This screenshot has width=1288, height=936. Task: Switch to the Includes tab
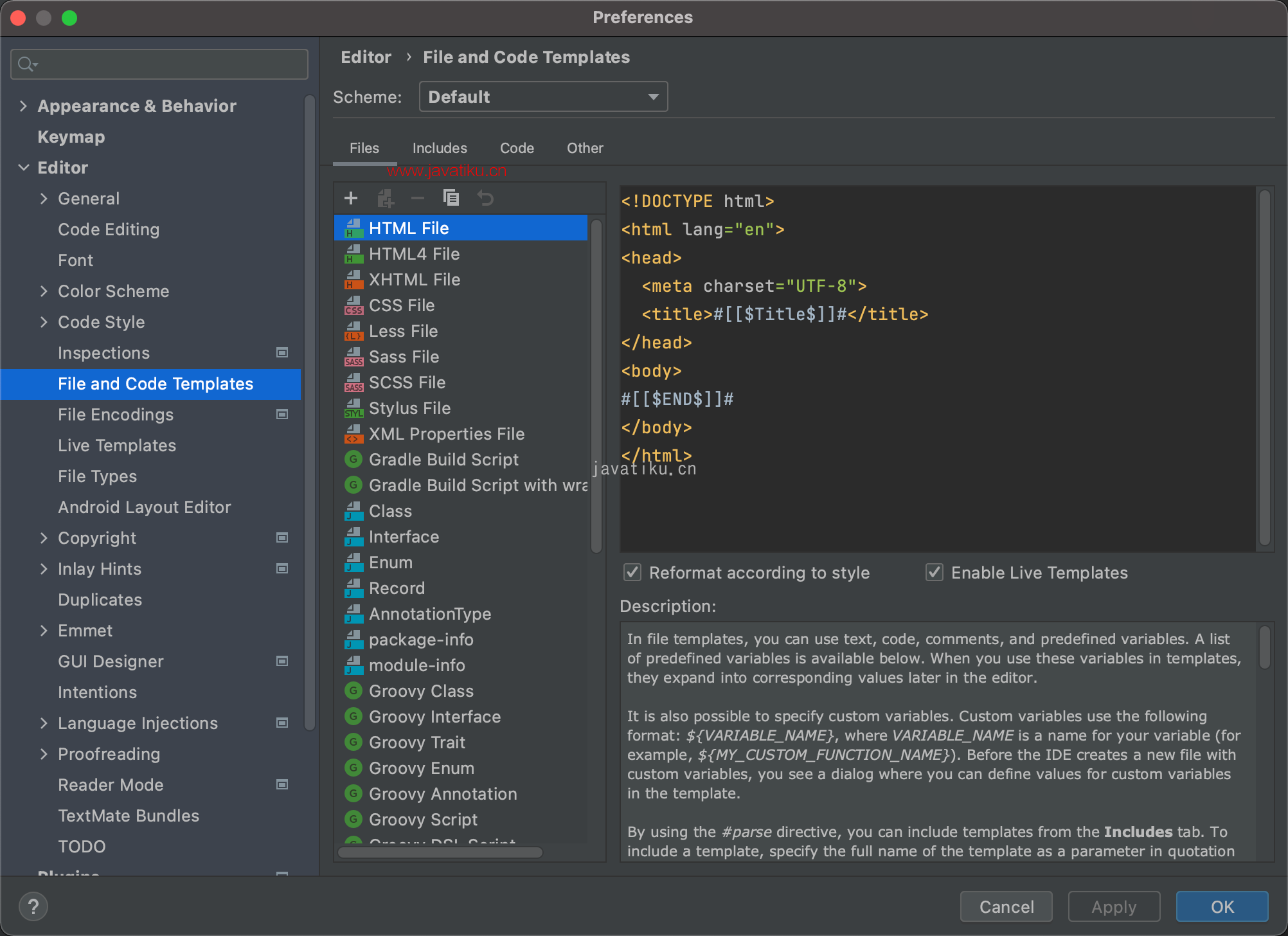click(440, 148)
